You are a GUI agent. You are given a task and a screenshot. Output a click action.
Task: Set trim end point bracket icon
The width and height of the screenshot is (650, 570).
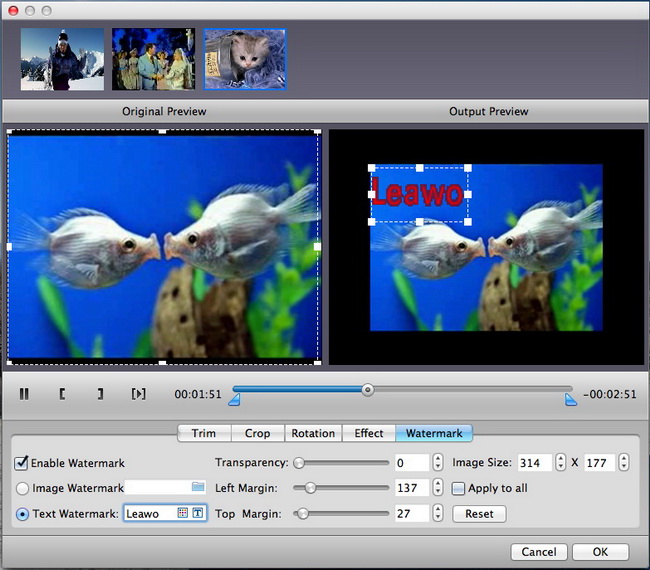(x=100, y=394)
